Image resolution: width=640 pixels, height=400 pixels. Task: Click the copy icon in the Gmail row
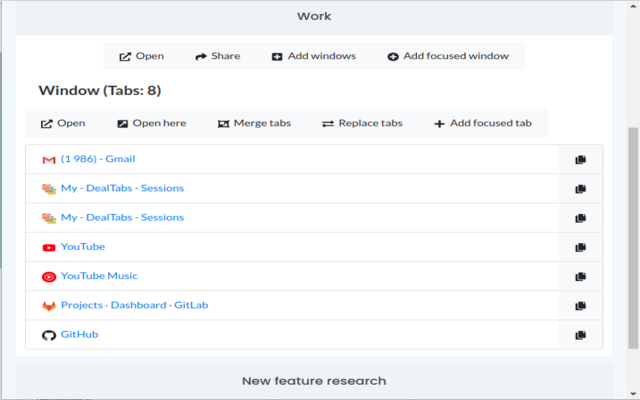coord(580,160)
